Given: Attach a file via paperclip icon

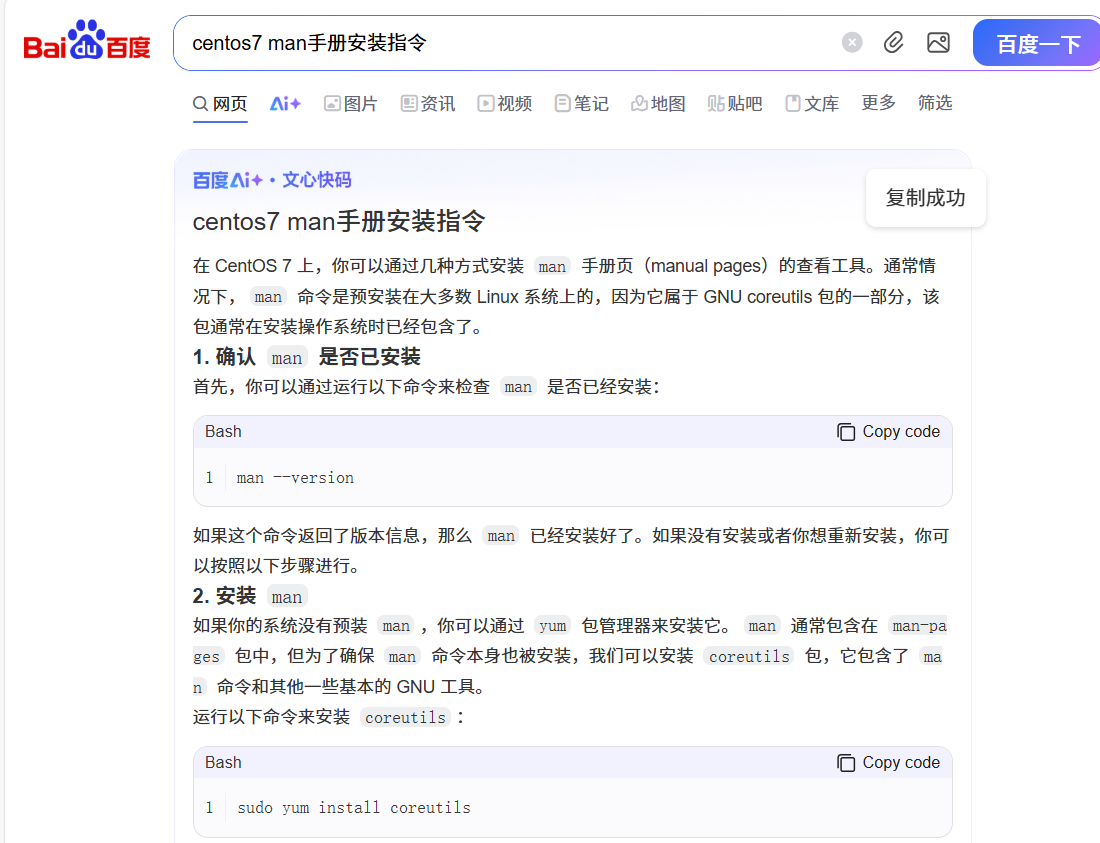Looking at the screenshot, I should coord(893,43).
